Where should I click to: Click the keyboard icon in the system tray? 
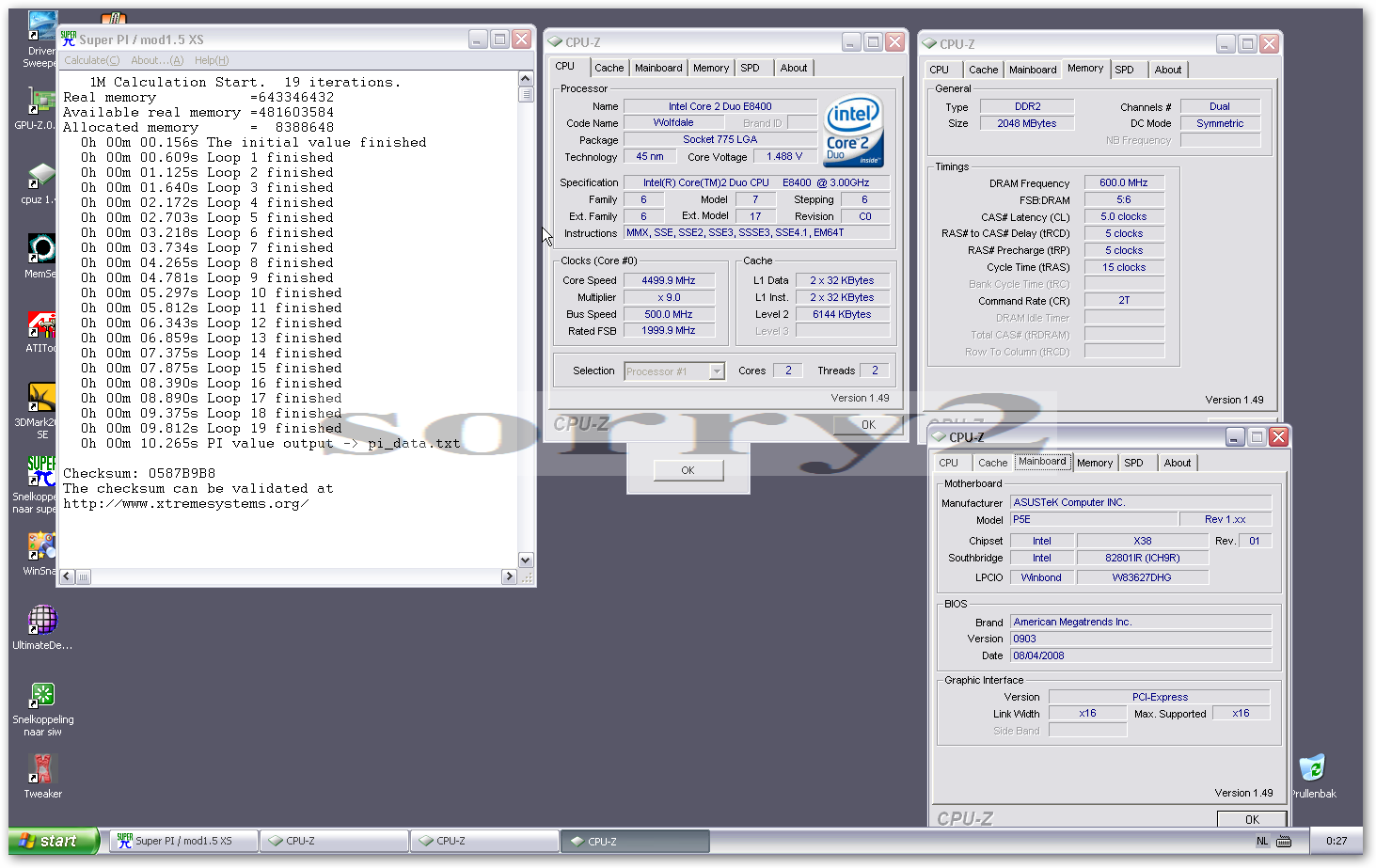(1285, 842)
